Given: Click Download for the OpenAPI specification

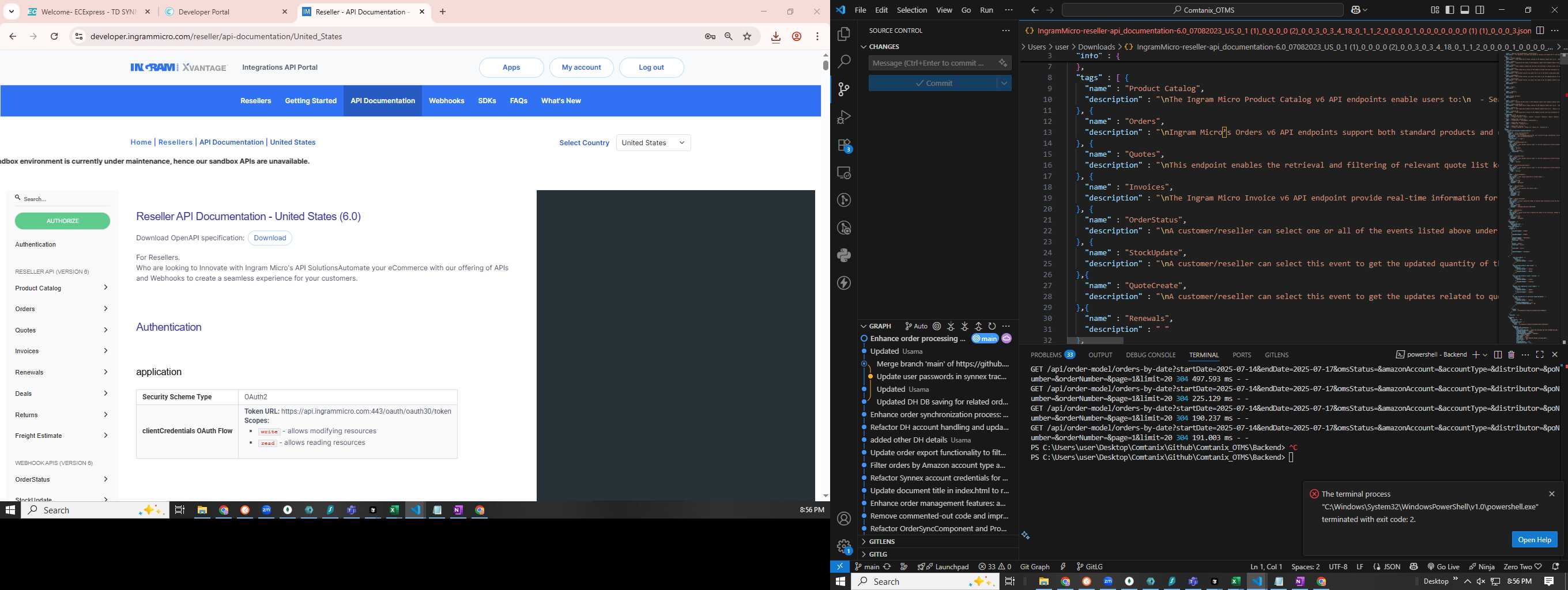Looking at the screenshot, I should coord(270,238).
